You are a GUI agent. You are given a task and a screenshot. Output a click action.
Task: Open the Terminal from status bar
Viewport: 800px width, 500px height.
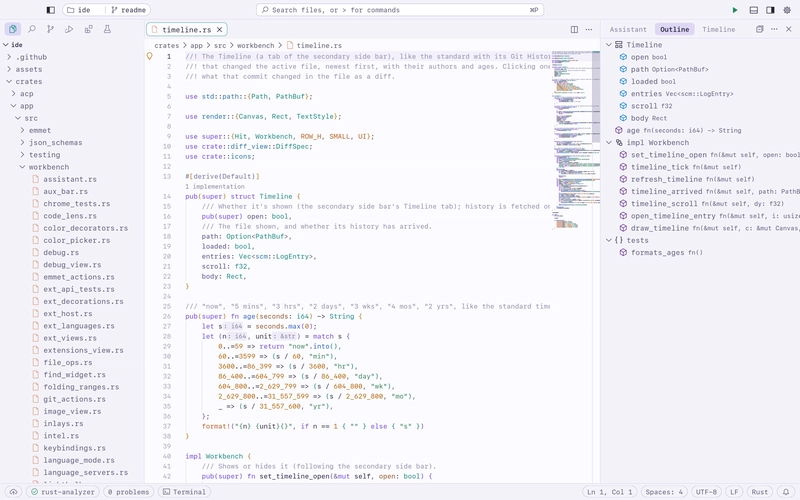184,492
